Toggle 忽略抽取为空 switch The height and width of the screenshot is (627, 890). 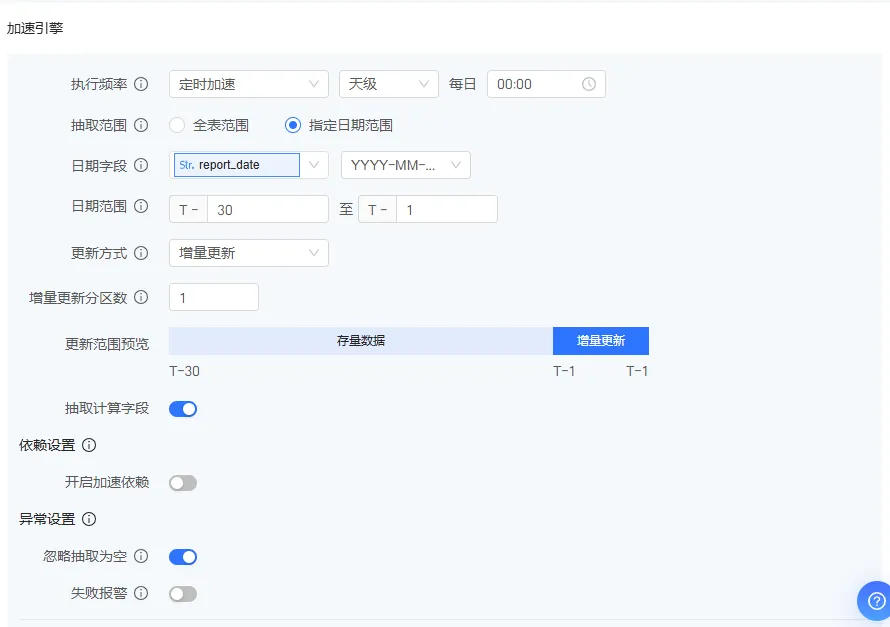coord(183,557)
